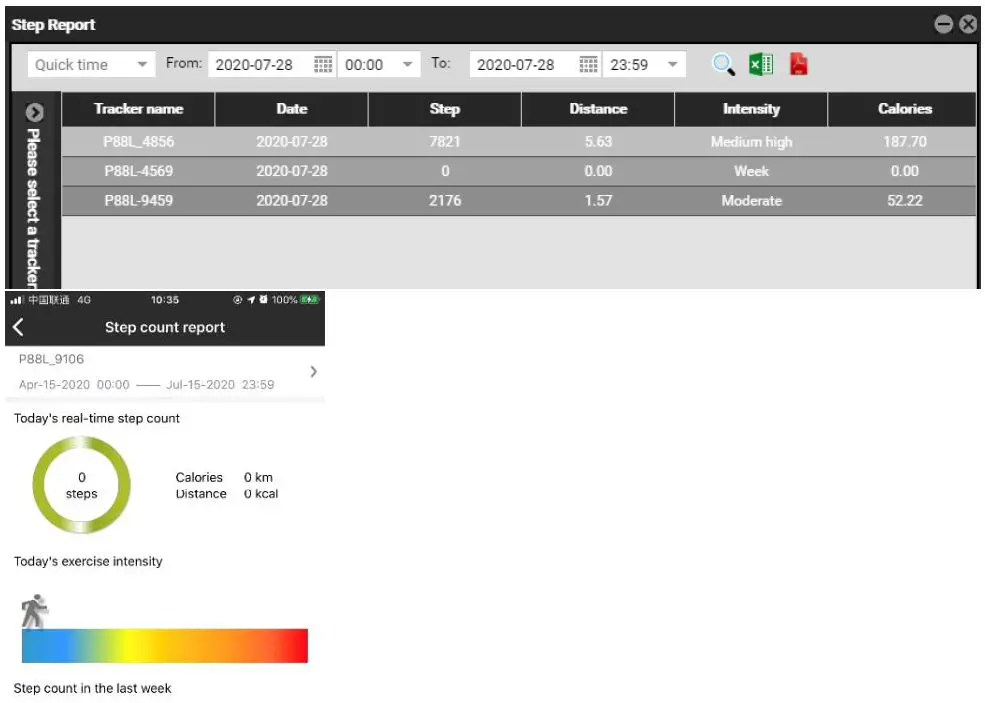This screenshot has width=985, height=703.
Task: Select the P88L-9459 tracker row
Action: (519, 201)
